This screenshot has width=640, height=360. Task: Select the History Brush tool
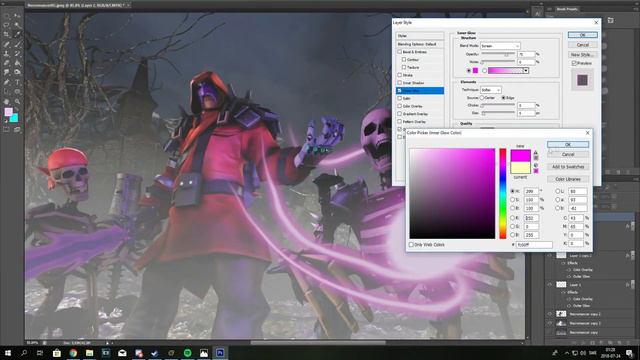17,53
